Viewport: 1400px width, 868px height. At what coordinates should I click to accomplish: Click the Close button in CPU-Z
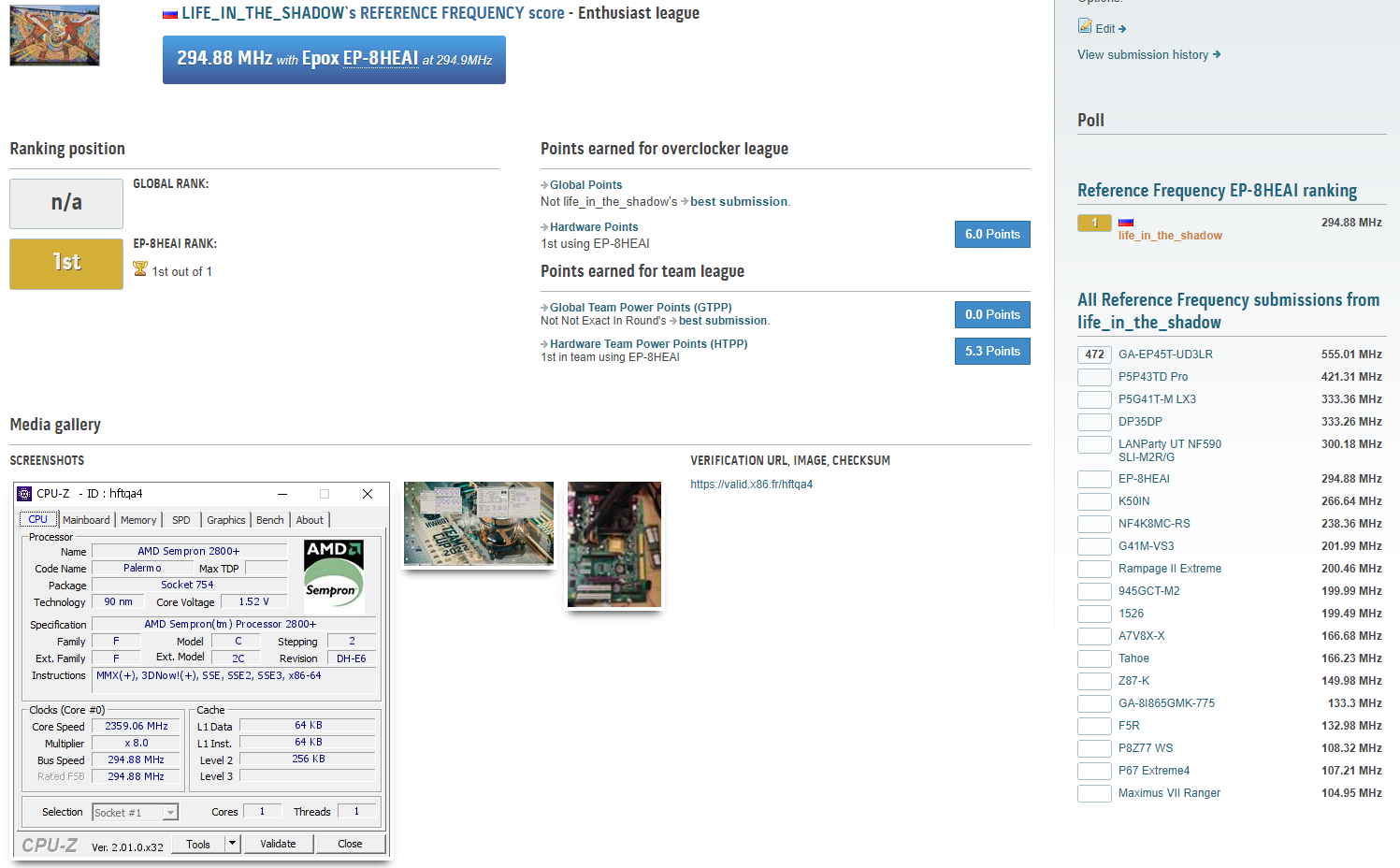(x=350, y=844)
